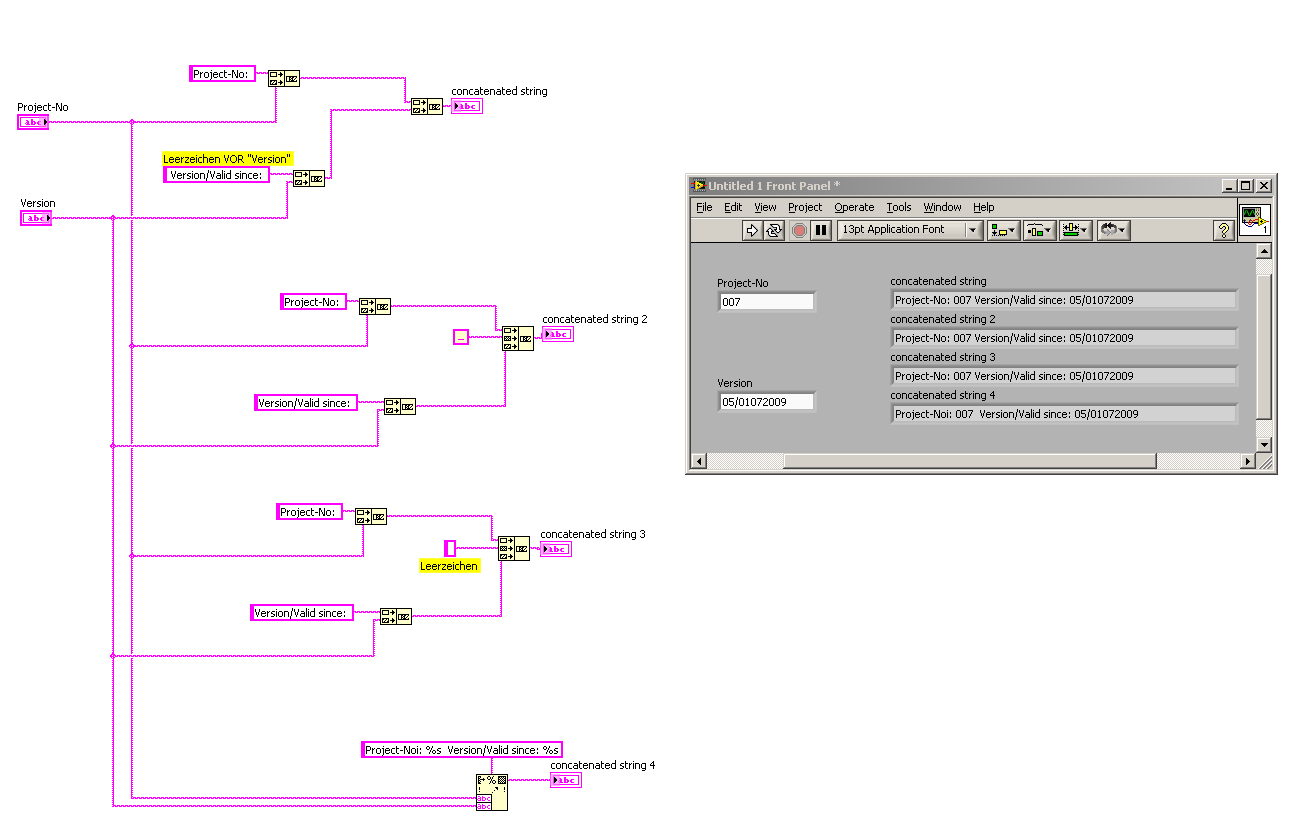Select the concatenated string 2 indicator terminal on diagram
This screenshot has width=1289, height=824.
tap(558, 334)
